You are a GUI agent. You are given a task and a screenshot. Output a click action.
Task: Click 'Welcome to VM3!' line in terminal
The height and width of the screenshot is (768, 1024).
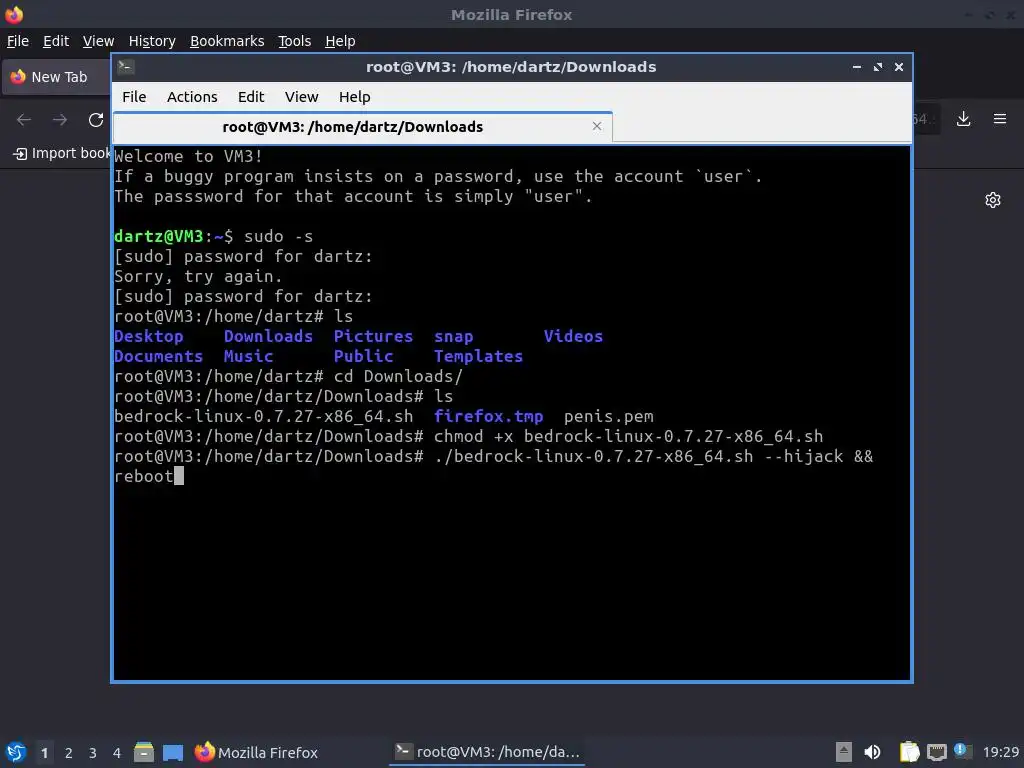188,157
